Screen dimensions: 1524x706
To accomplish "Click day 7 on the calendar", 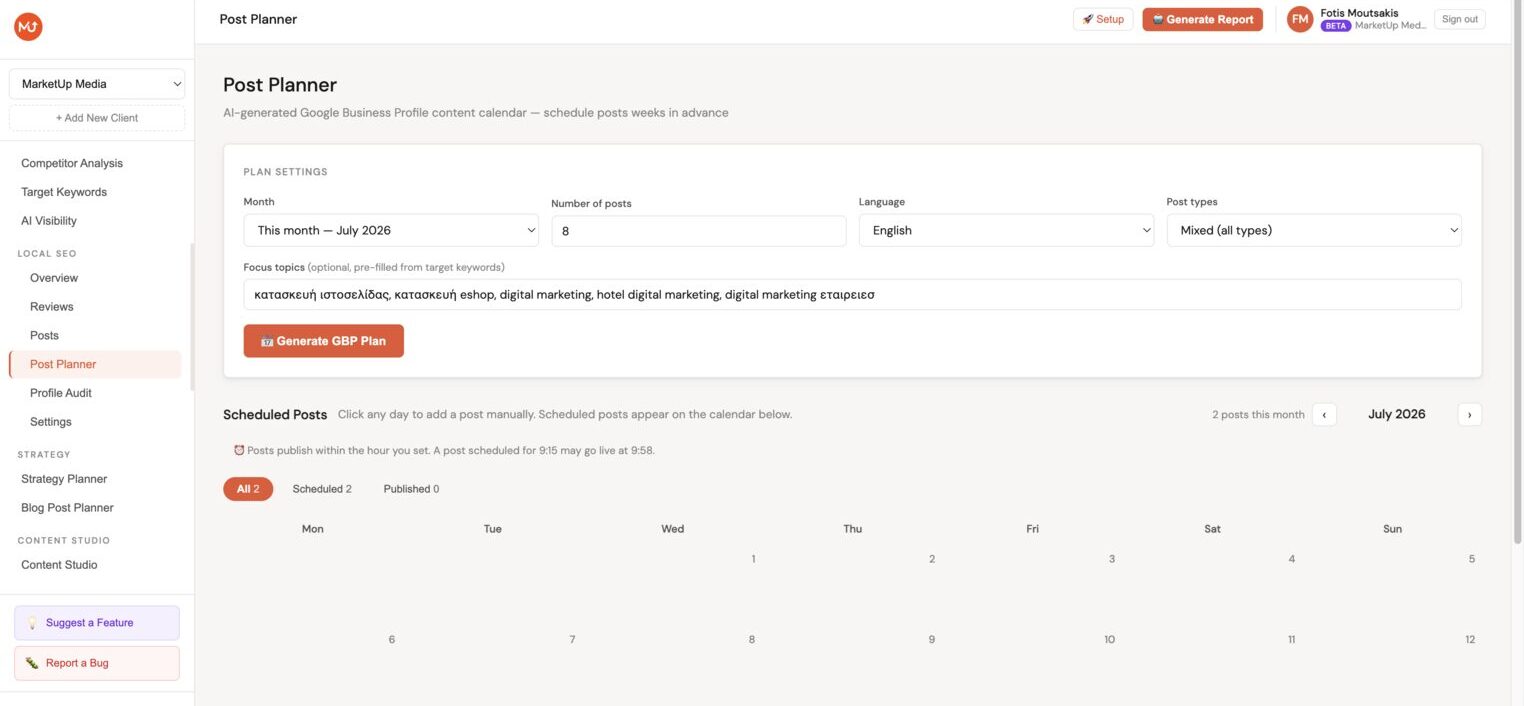I will (x=572, y=640).
